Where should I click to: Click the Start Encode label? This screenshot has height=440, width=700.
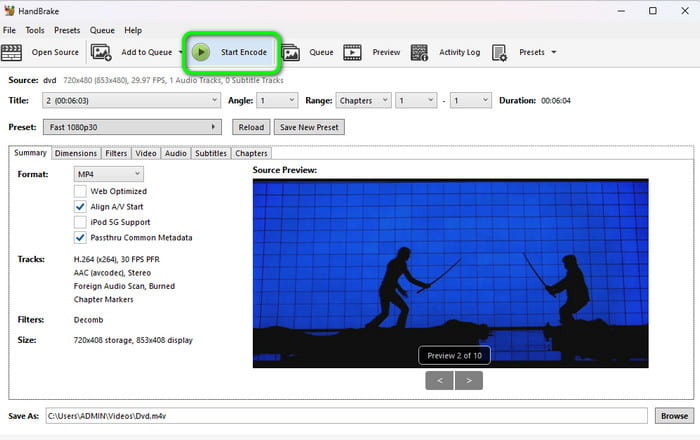244,52
